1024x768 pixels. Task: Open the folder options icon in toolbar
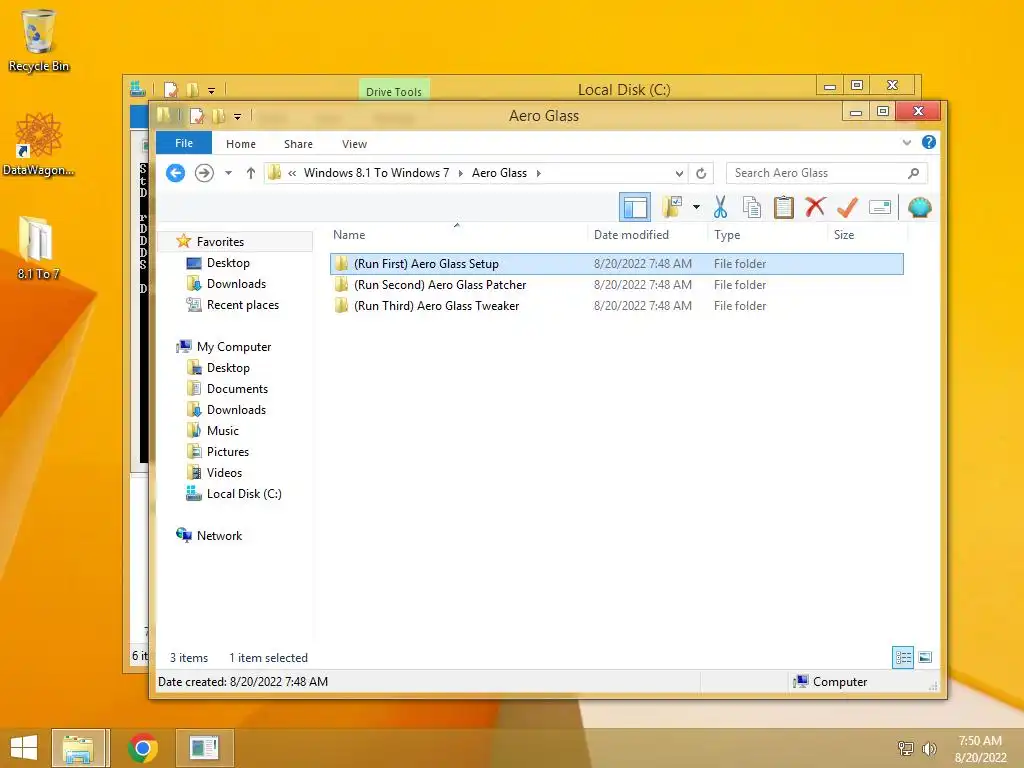click(x=672, y=208)
